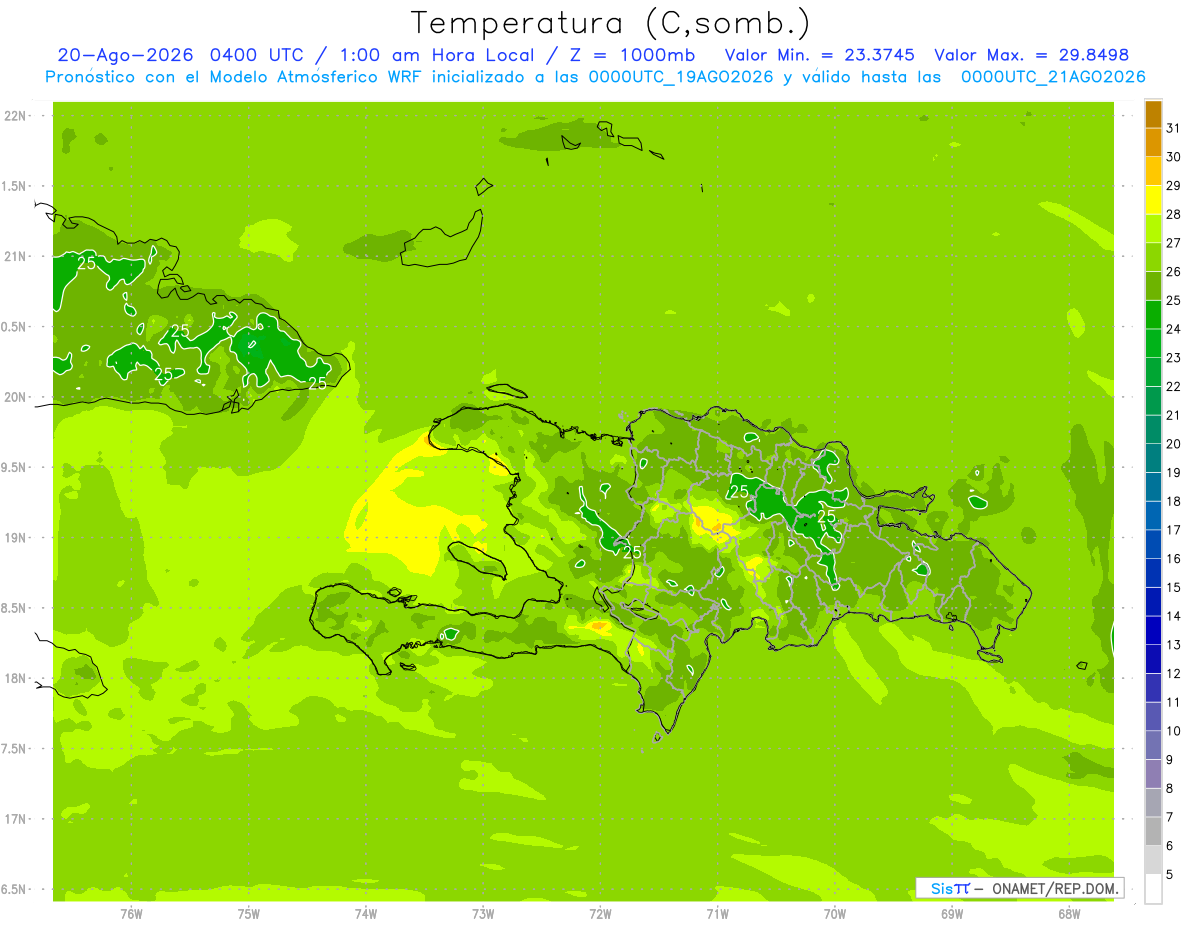Screen dimensions: 1200x927
Task: Click the "73W" longitude label
Action: pyautogui.click(x=483, y=914)
